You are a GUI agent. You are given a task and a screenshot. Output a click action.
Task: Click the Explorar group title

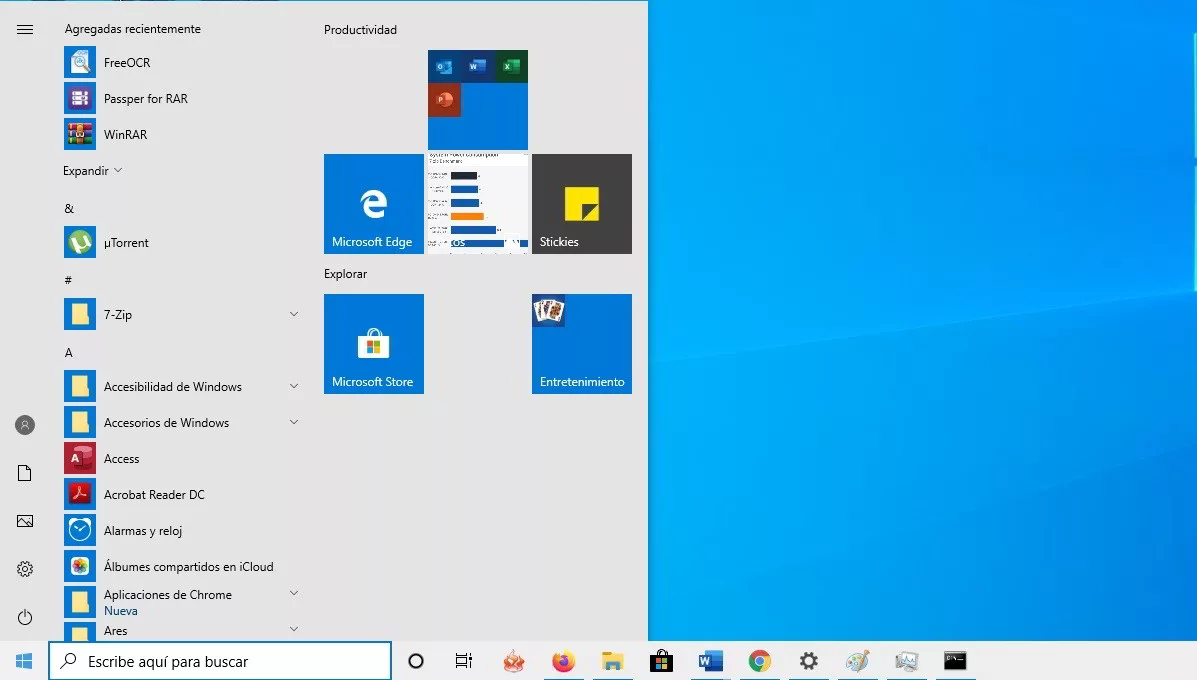[345, 274]
